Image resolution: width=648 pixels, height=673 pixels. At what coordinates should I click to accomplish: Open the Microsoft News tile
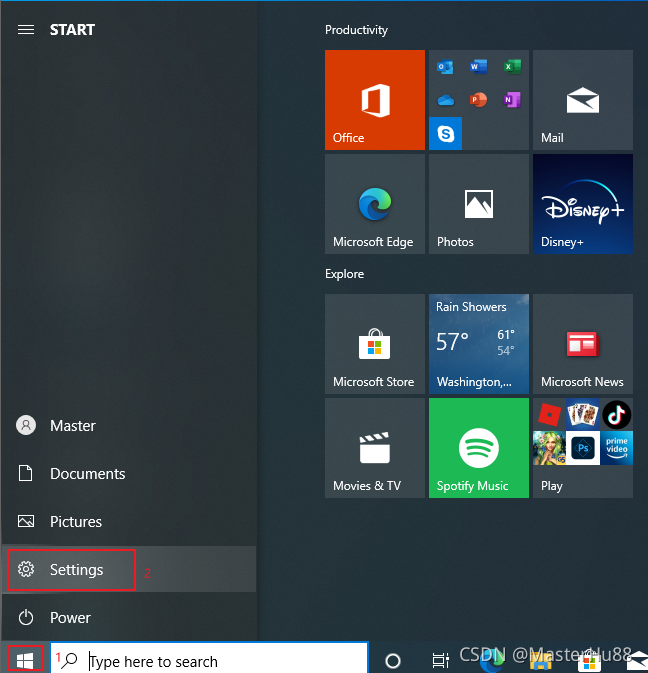coord(583,344)
